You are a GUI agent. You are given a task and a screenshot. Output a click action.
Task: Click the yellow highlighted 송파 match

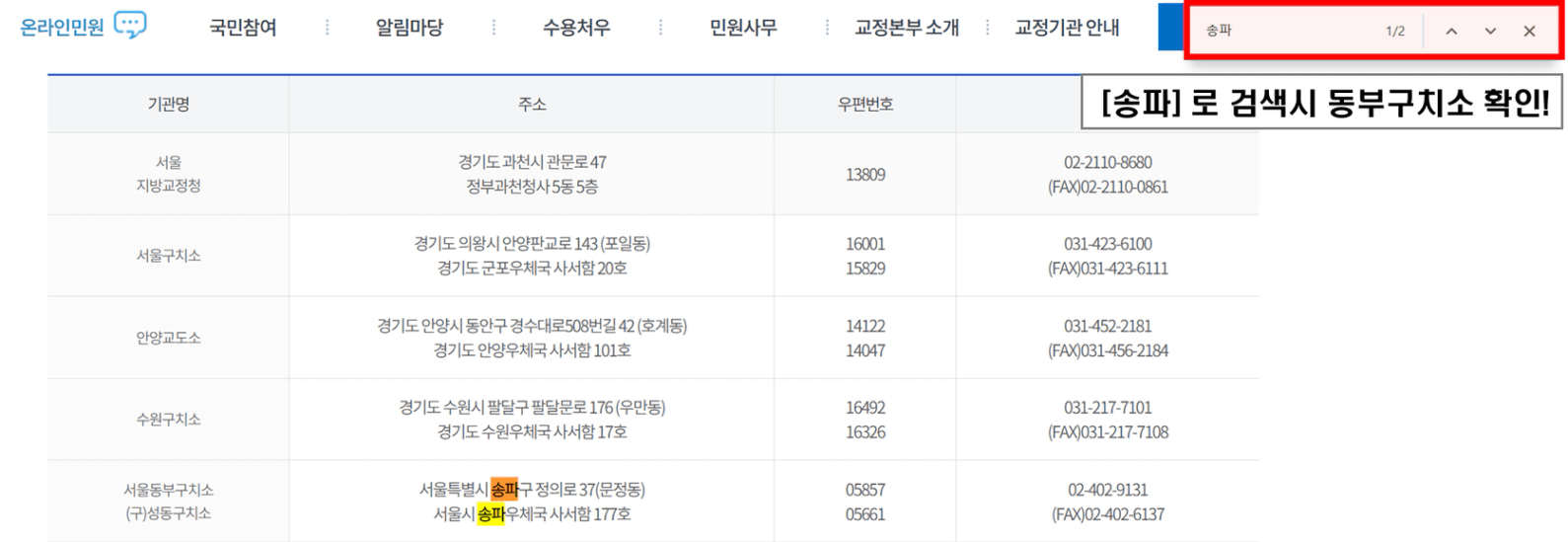pos(490,514)
